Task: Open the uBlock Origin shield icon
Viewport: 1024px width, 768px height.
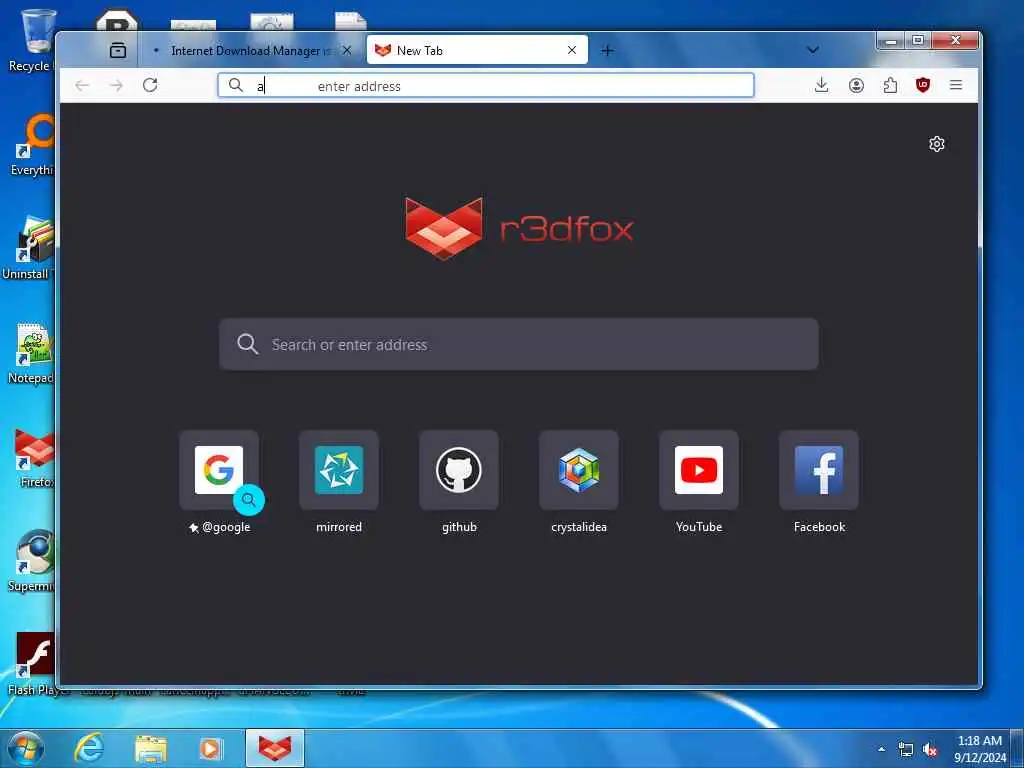Action: pyautogui.click(x=923, y=85)
